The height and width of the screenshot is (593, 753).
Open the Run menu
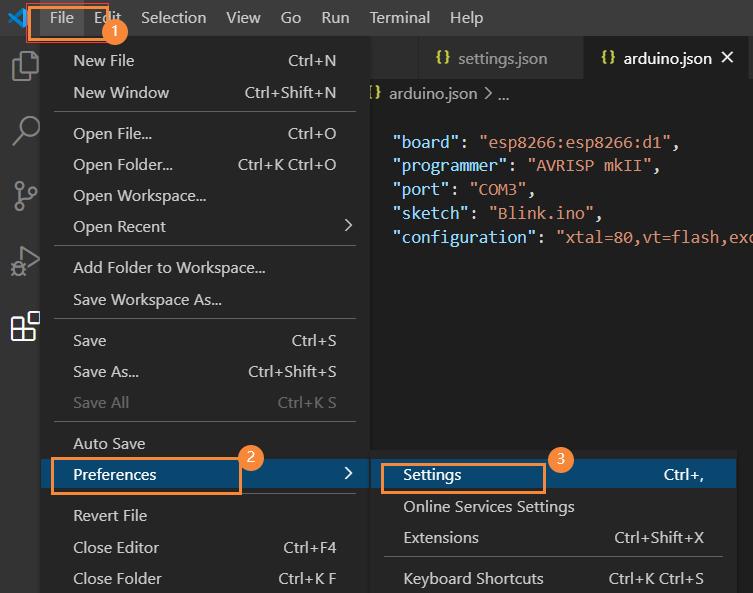(x=335, y=18)
